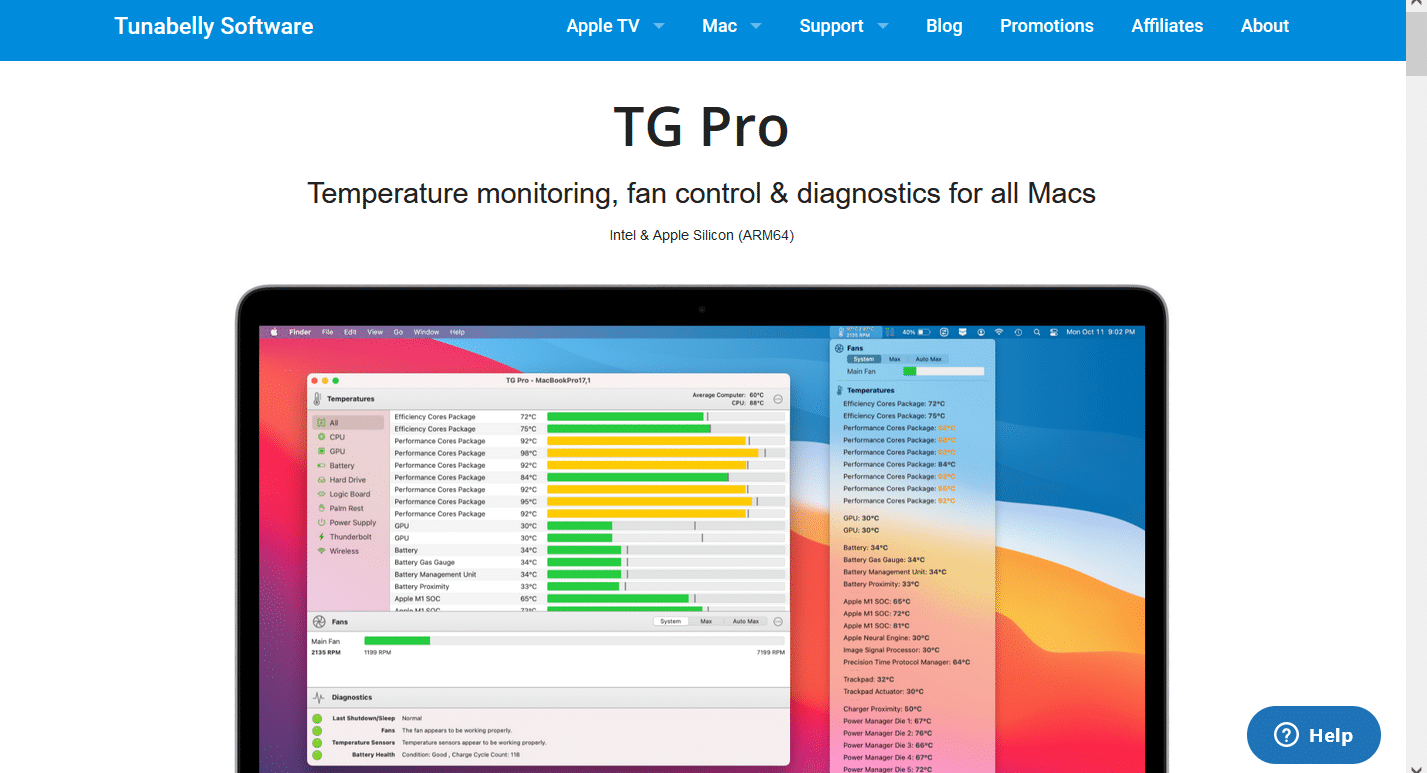Open the Finder menu in macOS menu bar
Image resolution: width=1427 pixels, height=773 pixels.
(x=300, y=332)
